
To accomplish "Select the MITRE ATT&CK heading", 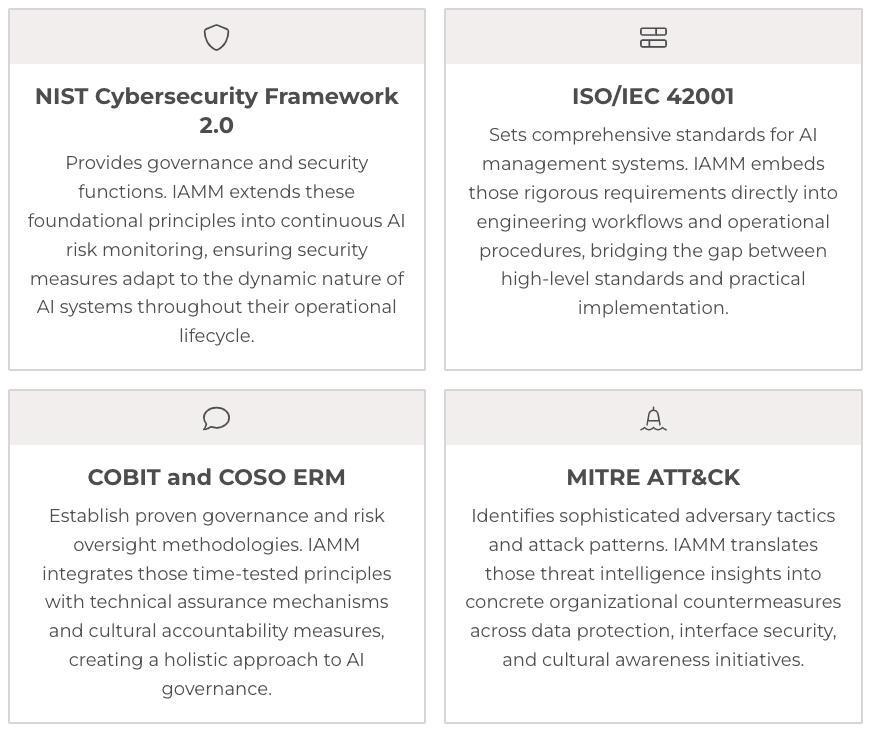I will [x=653, y=477].
